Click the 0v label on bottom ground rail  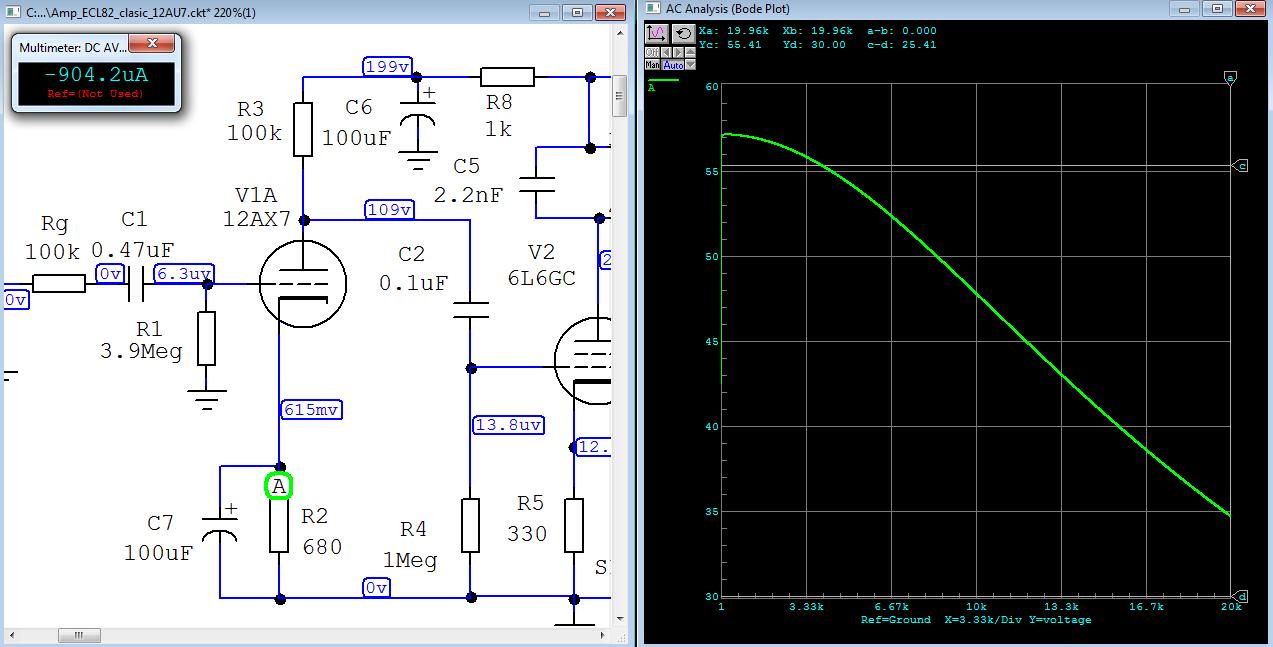(376, 588)
